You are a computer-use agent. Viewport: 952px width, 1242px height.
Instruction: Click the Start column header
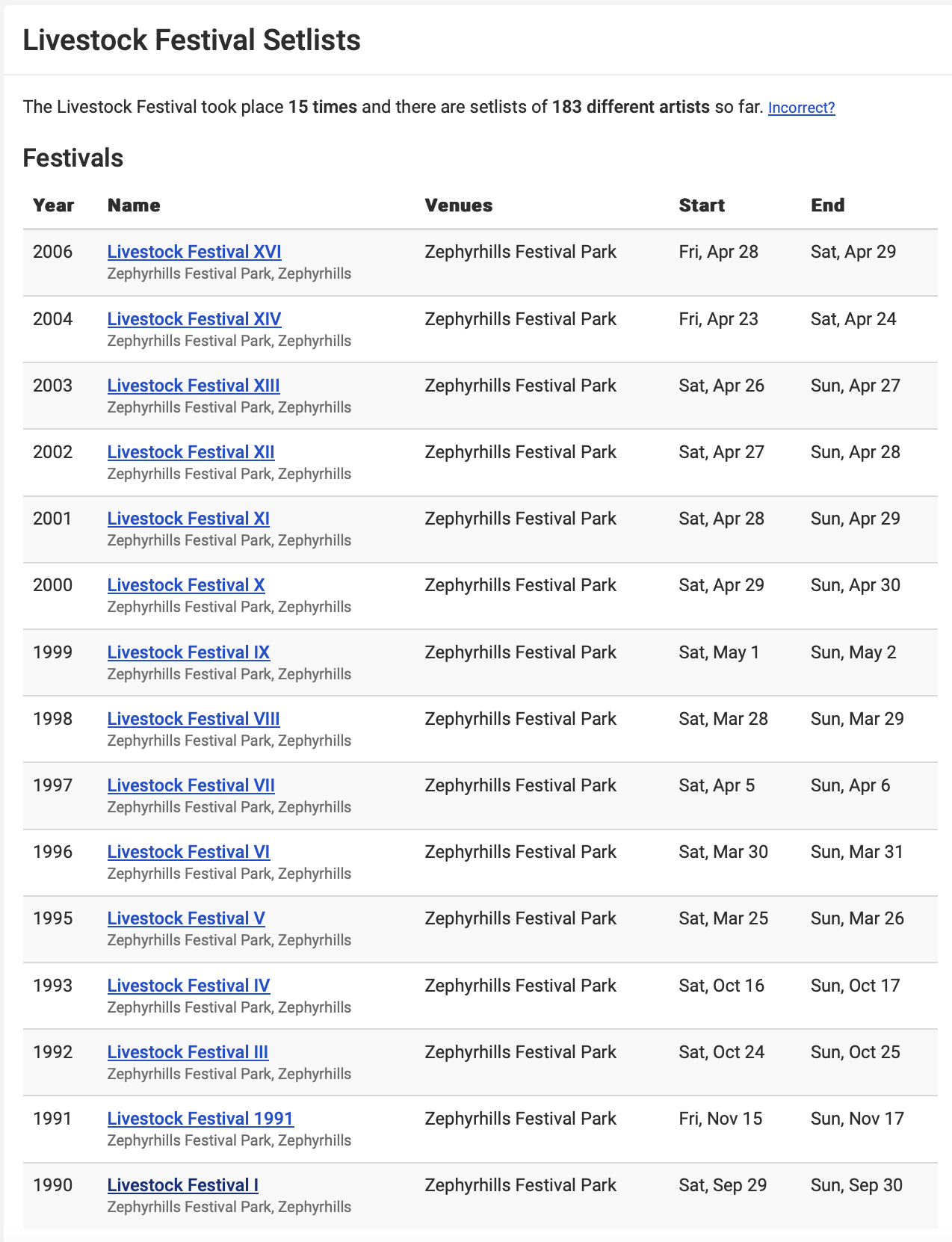click(x=702, y=206)
